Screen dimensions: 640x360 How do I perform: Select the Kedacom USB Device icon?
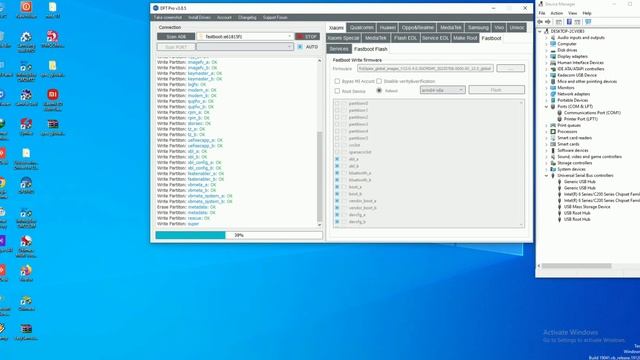553,75
